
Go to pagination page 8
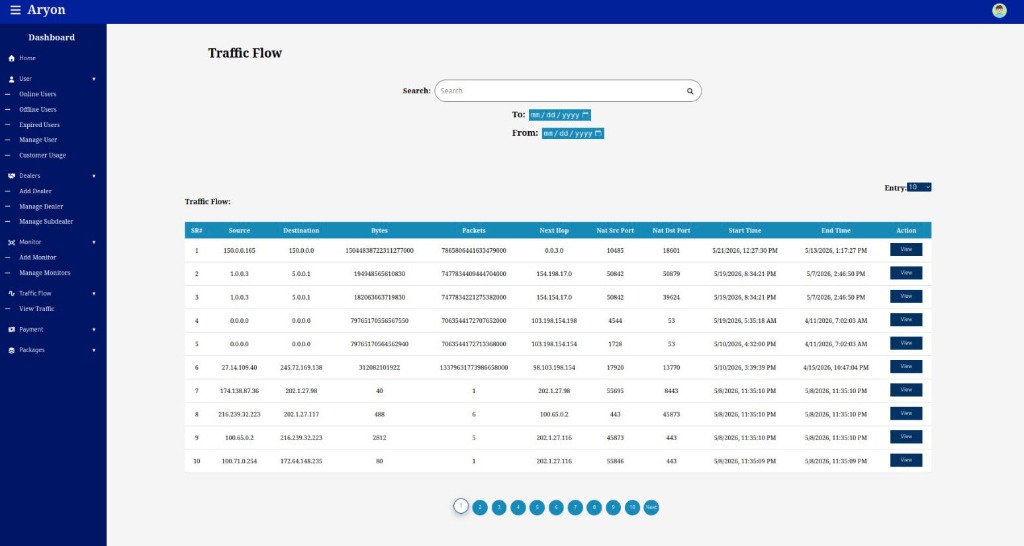point(594,507)
